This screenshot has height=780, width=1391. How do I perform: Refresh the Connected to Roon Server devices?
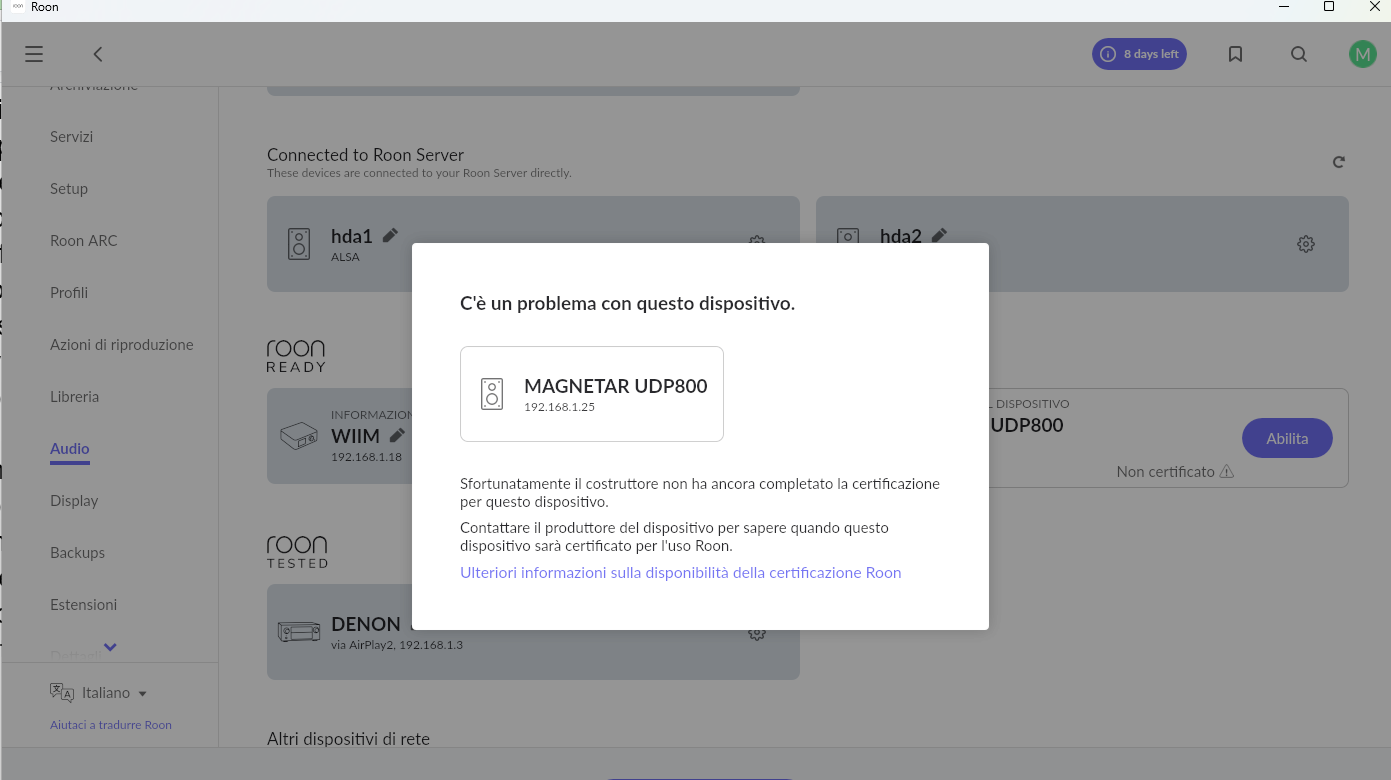click(x=1338, y=162)
